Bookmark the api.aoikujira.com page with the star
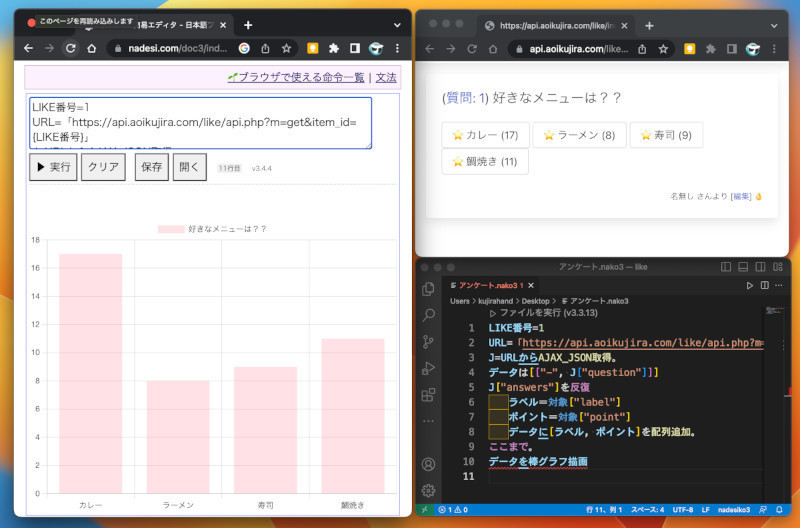 pos(663,49)
